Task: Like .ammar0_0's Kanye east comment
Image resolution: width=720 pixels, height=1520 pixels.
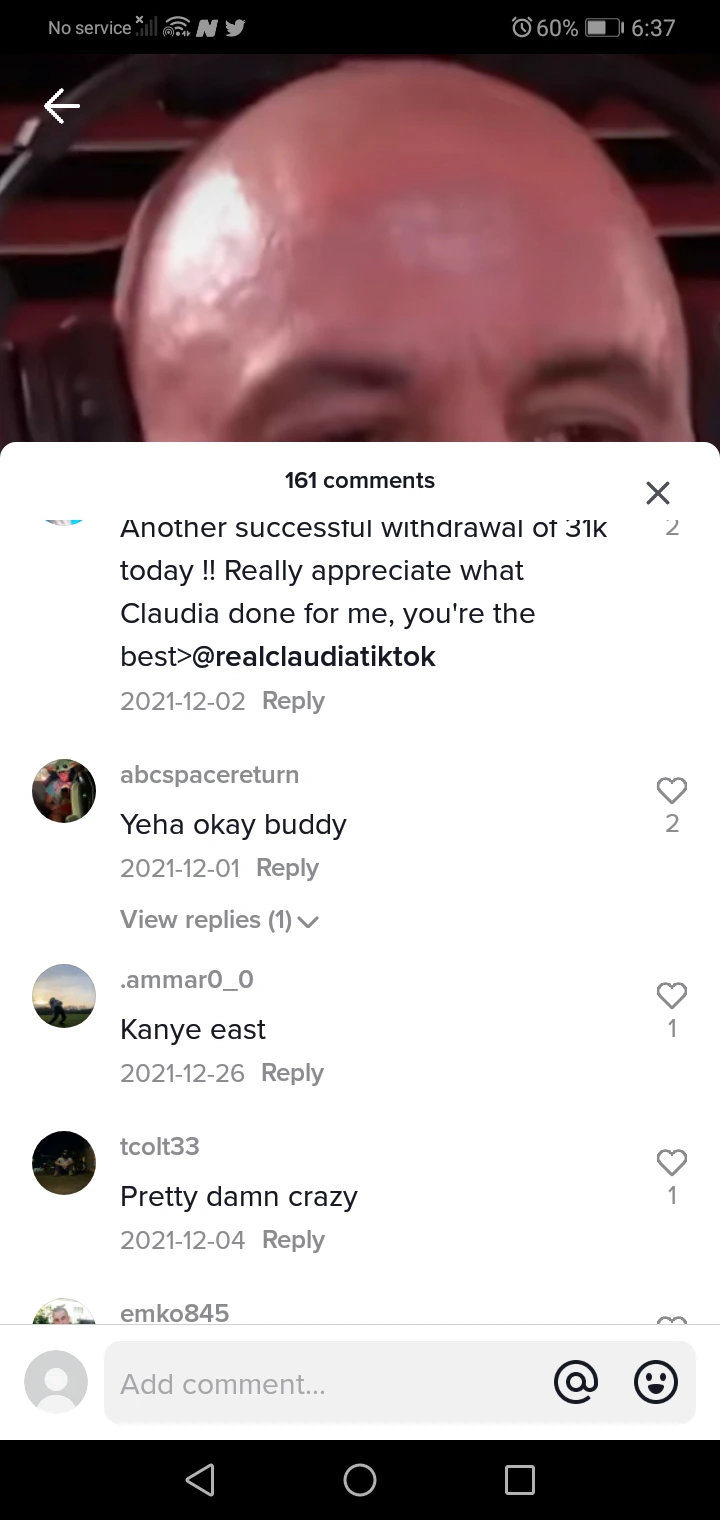Action: coord(672,995)
